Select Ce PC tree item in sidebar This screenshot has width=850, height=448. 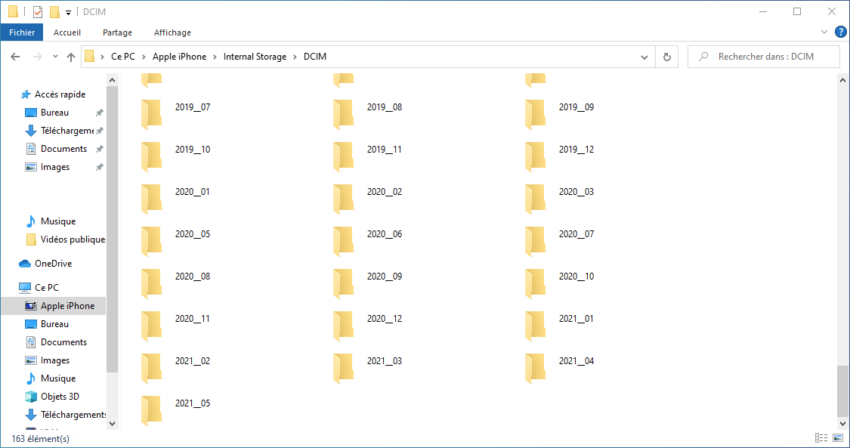coord(47,287)
